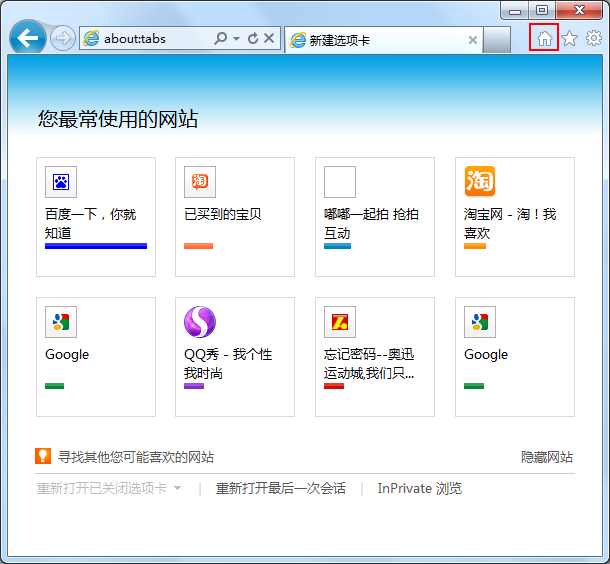Open 忘记密码--奥迅运动城 link
Screen dimensions: 610x564
[x=369, y=364]
